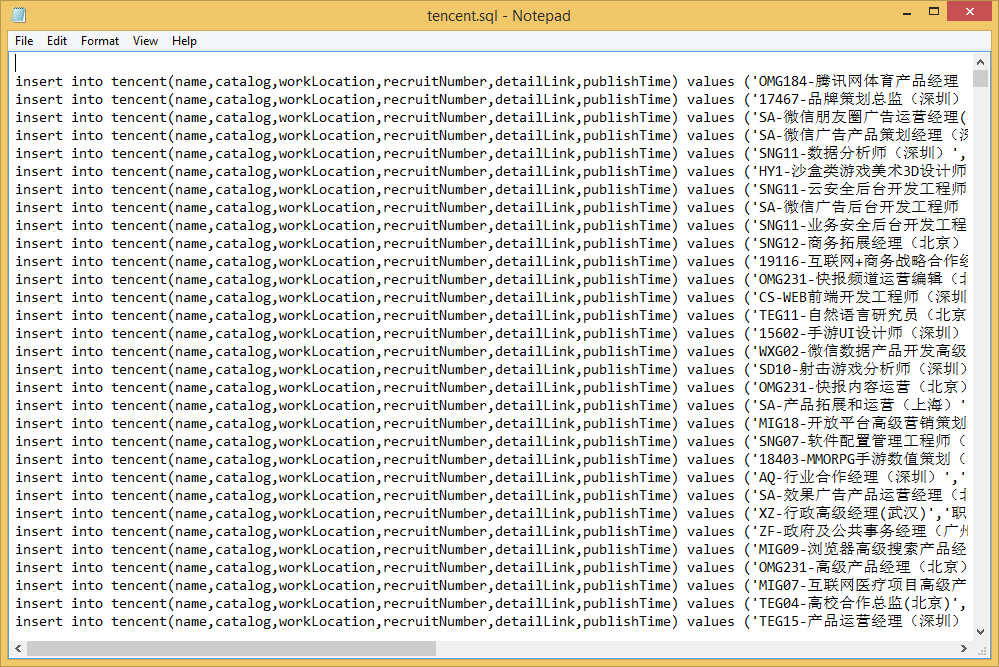This screenshot has width=999, height=667.
Task: Open the Edit menu
Action: click(x=57, y=41)
